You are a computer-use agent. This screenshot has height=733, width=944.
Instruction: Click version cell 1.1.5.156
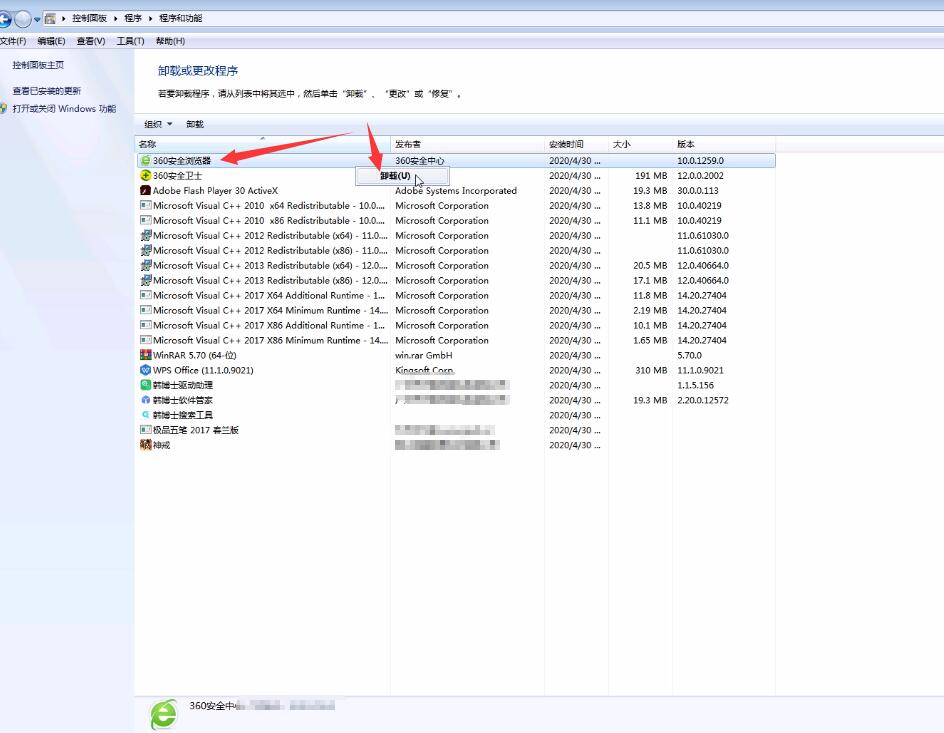click(695, 385)
